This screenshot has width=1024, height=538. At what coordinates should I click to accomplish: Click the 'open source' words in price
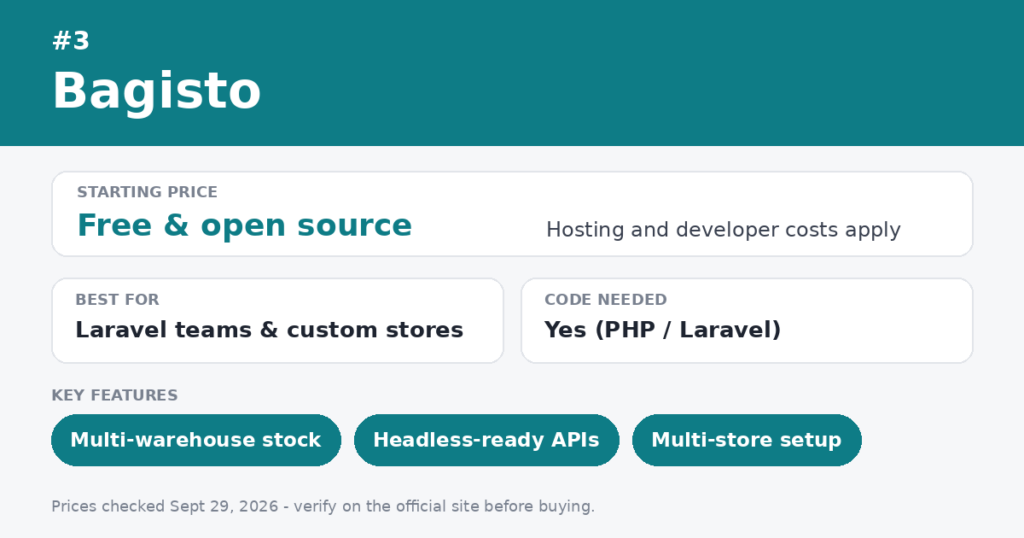coord(306,227)
